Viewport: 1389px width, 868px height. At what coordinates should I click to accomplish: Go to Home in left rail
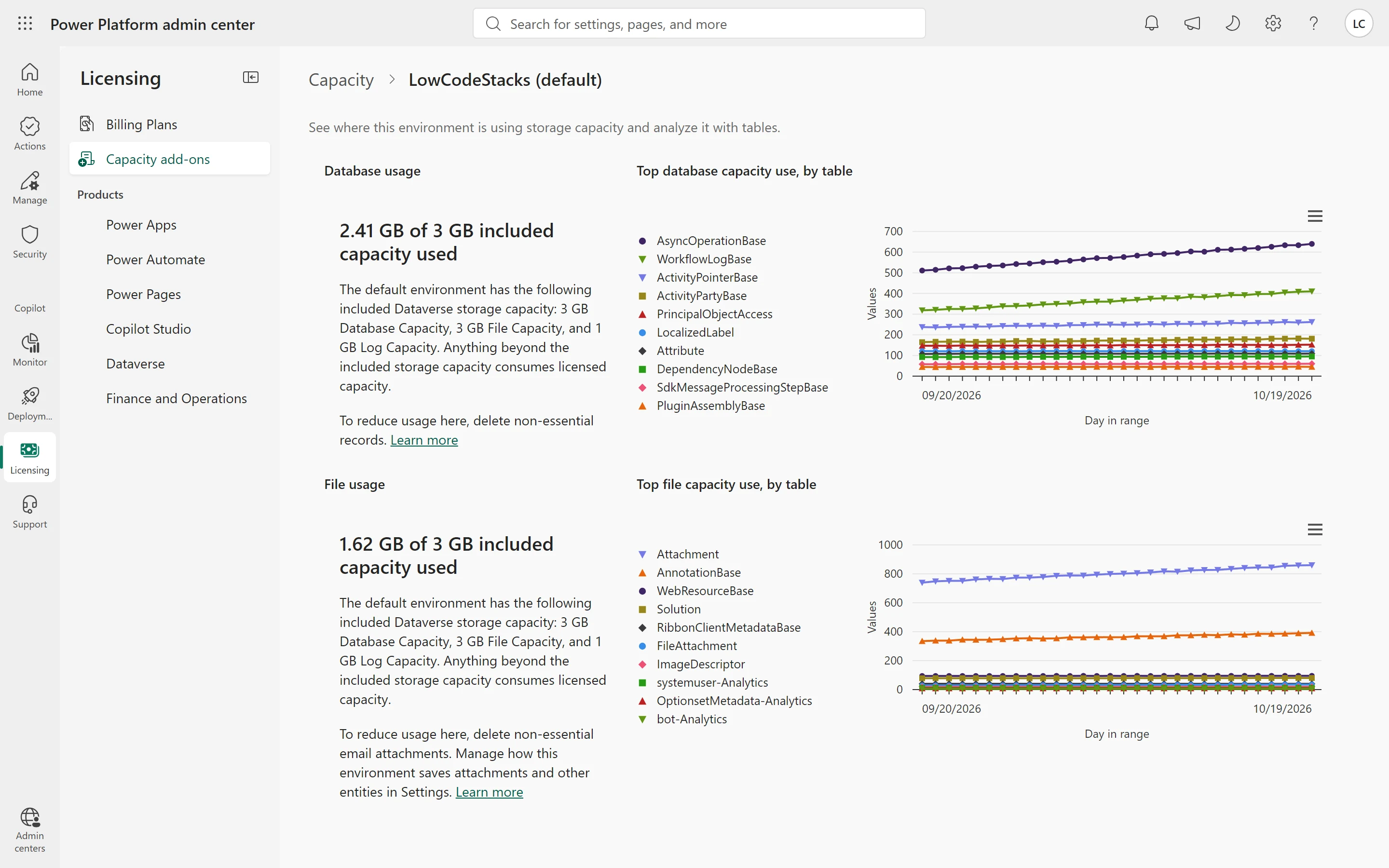click(x=30, y=80)
